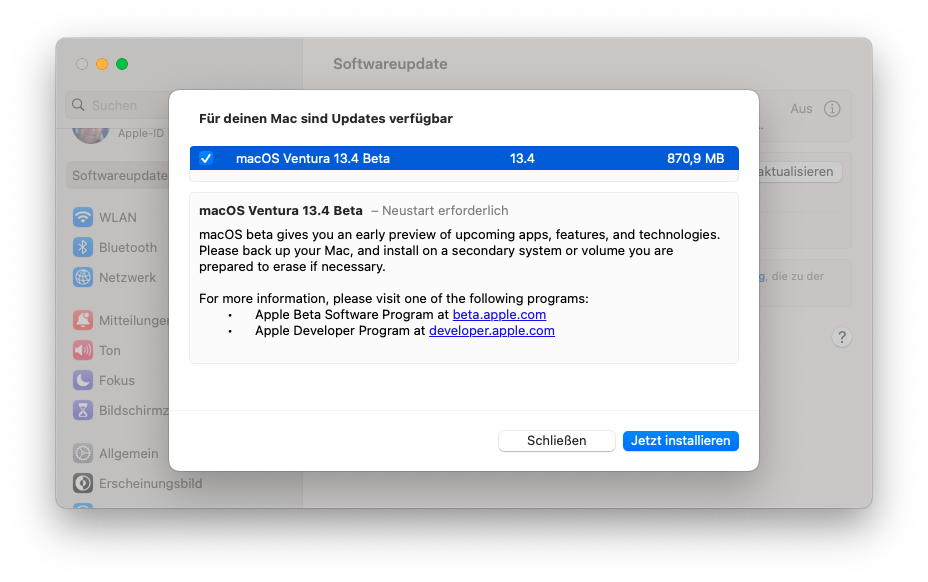This screenshot has width=928, height=582.
Task: Select the macOS Ventura 13.4 Beta update row
Action: 464,158
